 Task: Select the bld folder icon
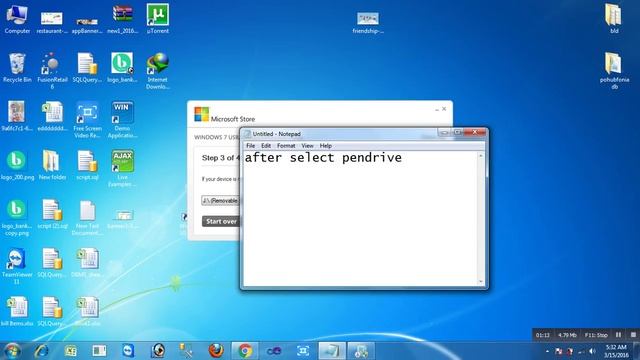point(614,19)
